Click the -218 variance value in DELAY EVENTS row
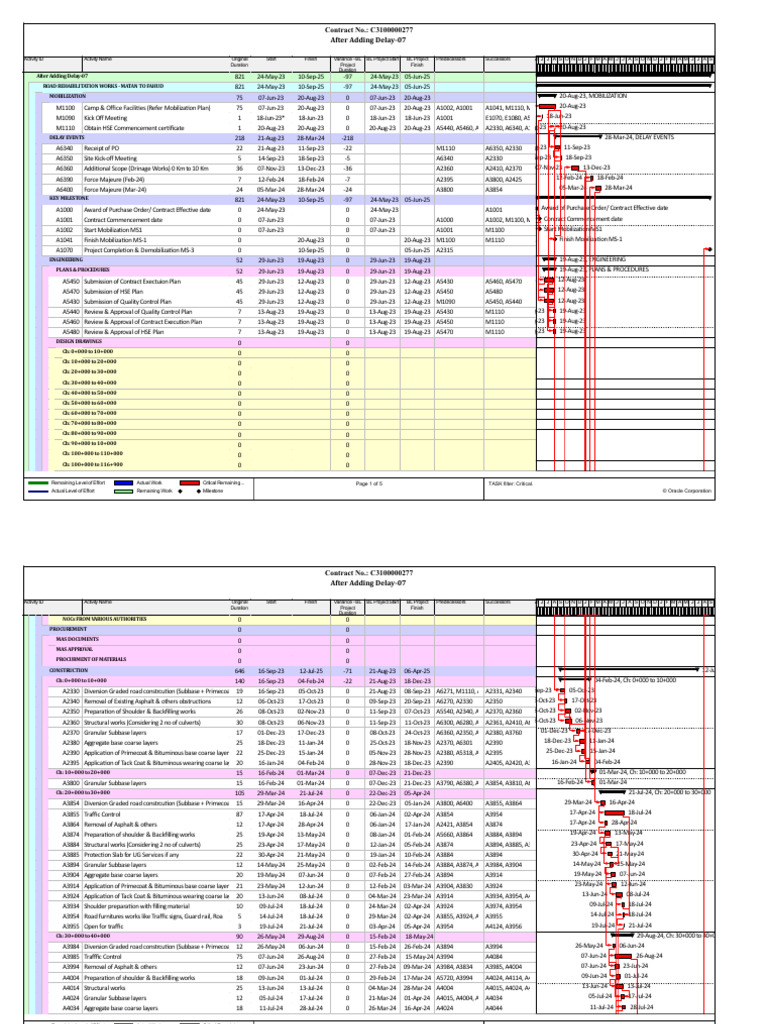 click(347, 138)
